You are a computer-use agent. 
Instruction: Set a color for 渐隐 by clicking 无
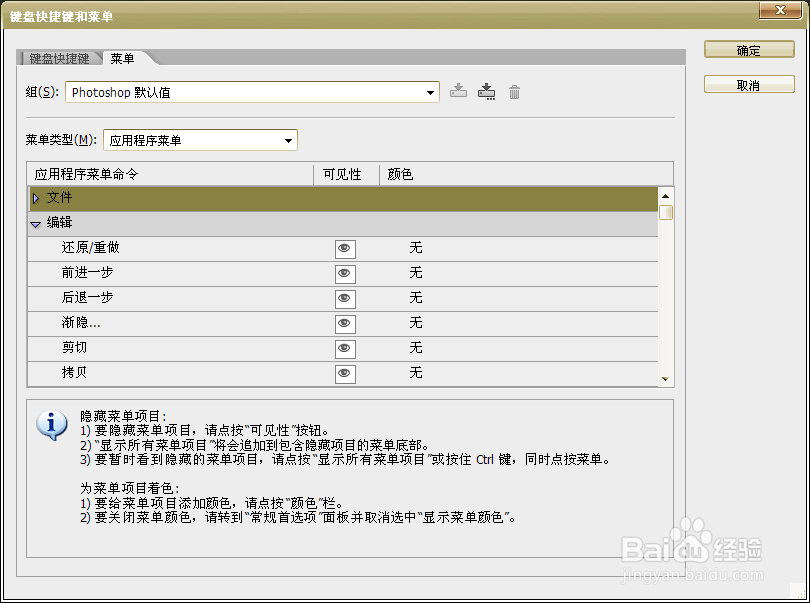point(416,323)
